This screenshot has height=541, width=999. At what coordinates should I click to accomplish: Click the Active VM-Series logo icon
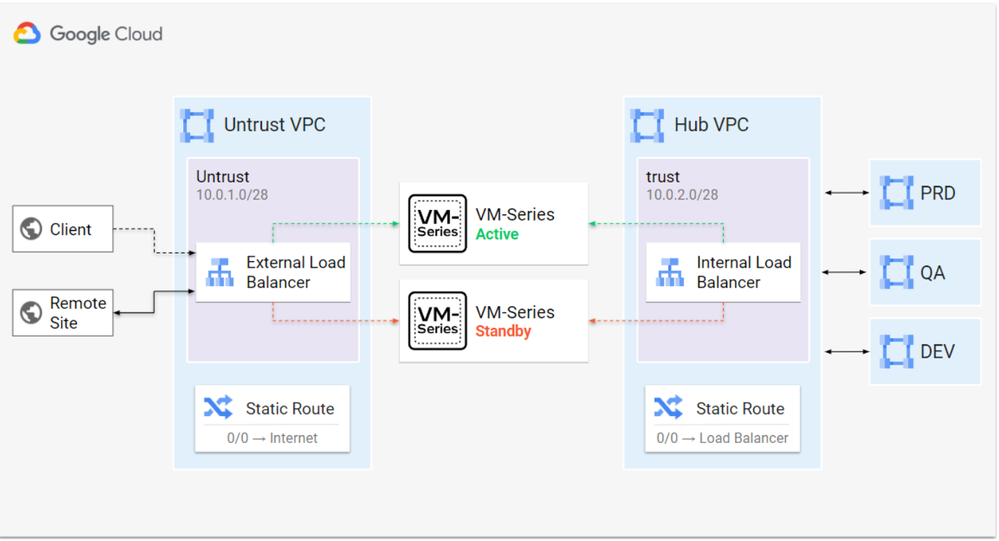pos(438,224)
